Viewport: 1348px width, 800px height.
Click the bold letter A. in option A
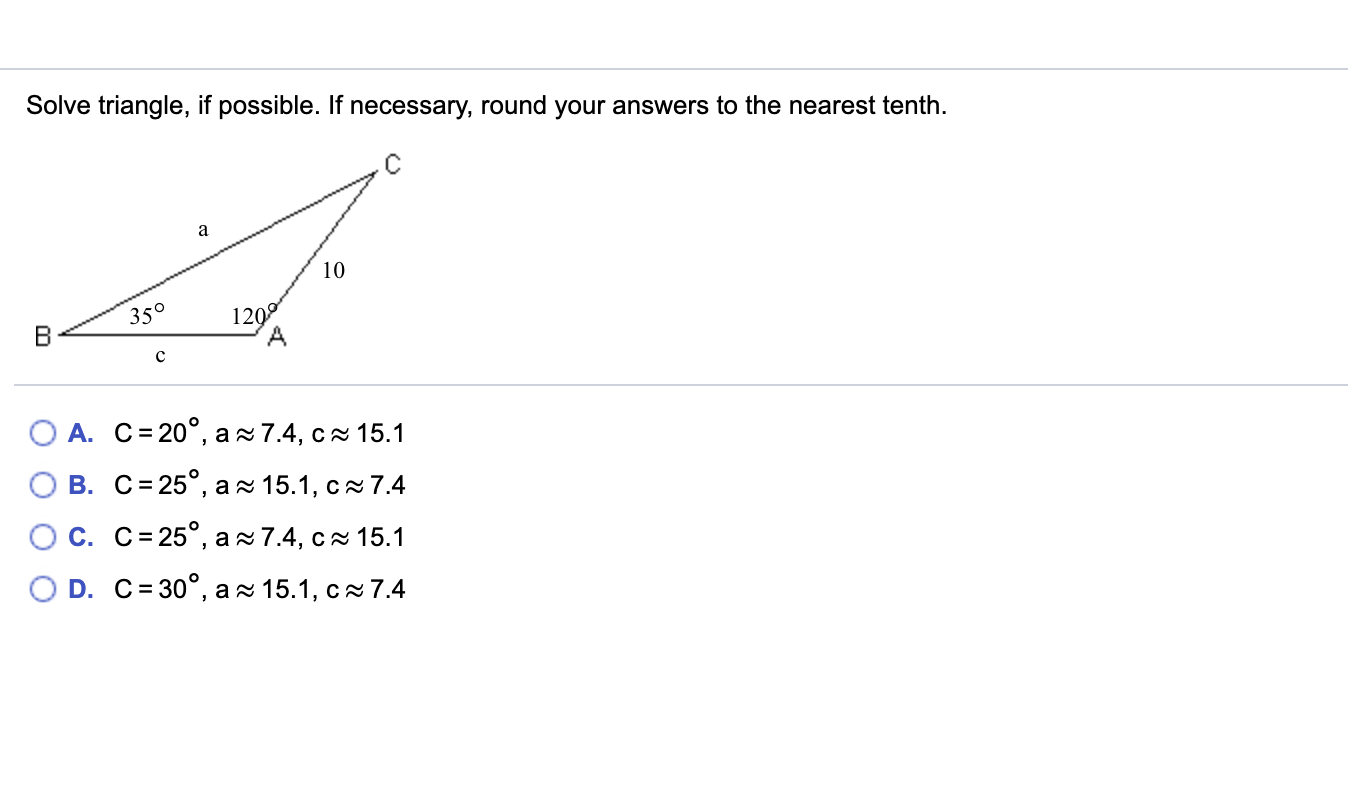click(x=81, y=432)
